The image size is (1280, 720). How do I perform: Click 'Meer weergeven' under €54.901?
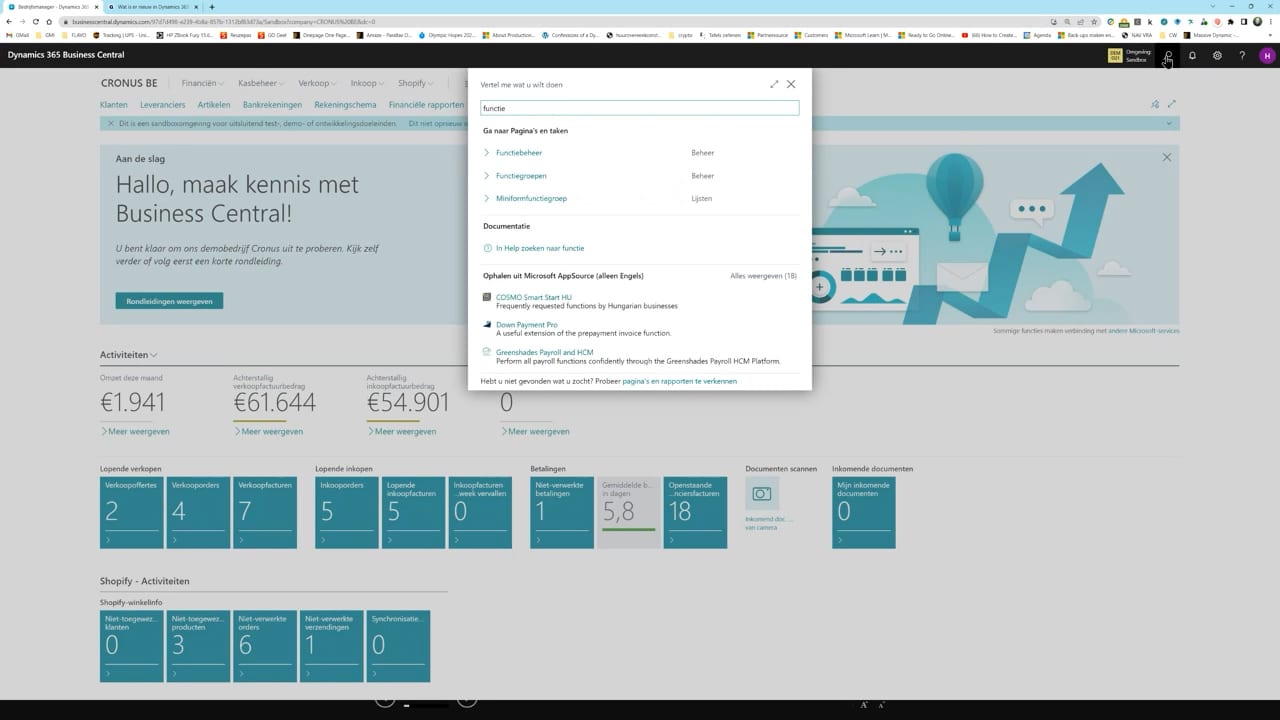401,432
